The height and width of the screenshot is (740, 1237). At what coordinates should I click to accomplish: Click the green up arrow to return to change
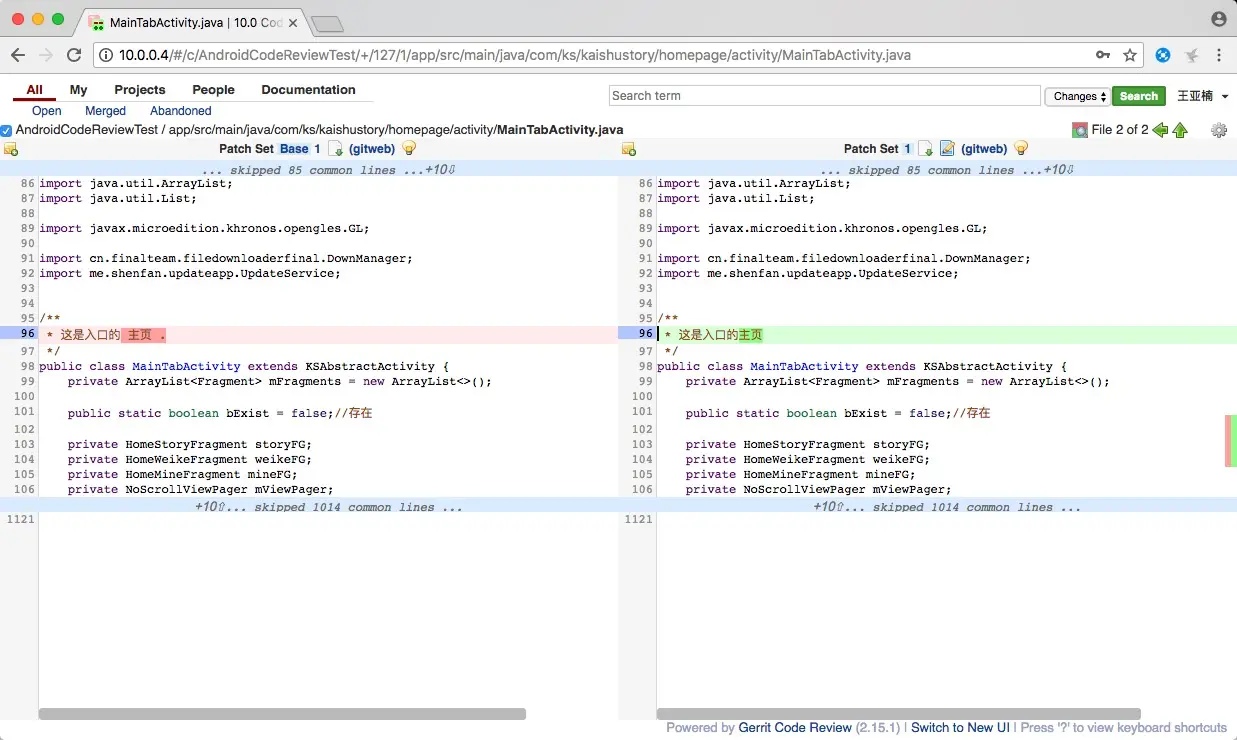click(x=1180, y=130)
